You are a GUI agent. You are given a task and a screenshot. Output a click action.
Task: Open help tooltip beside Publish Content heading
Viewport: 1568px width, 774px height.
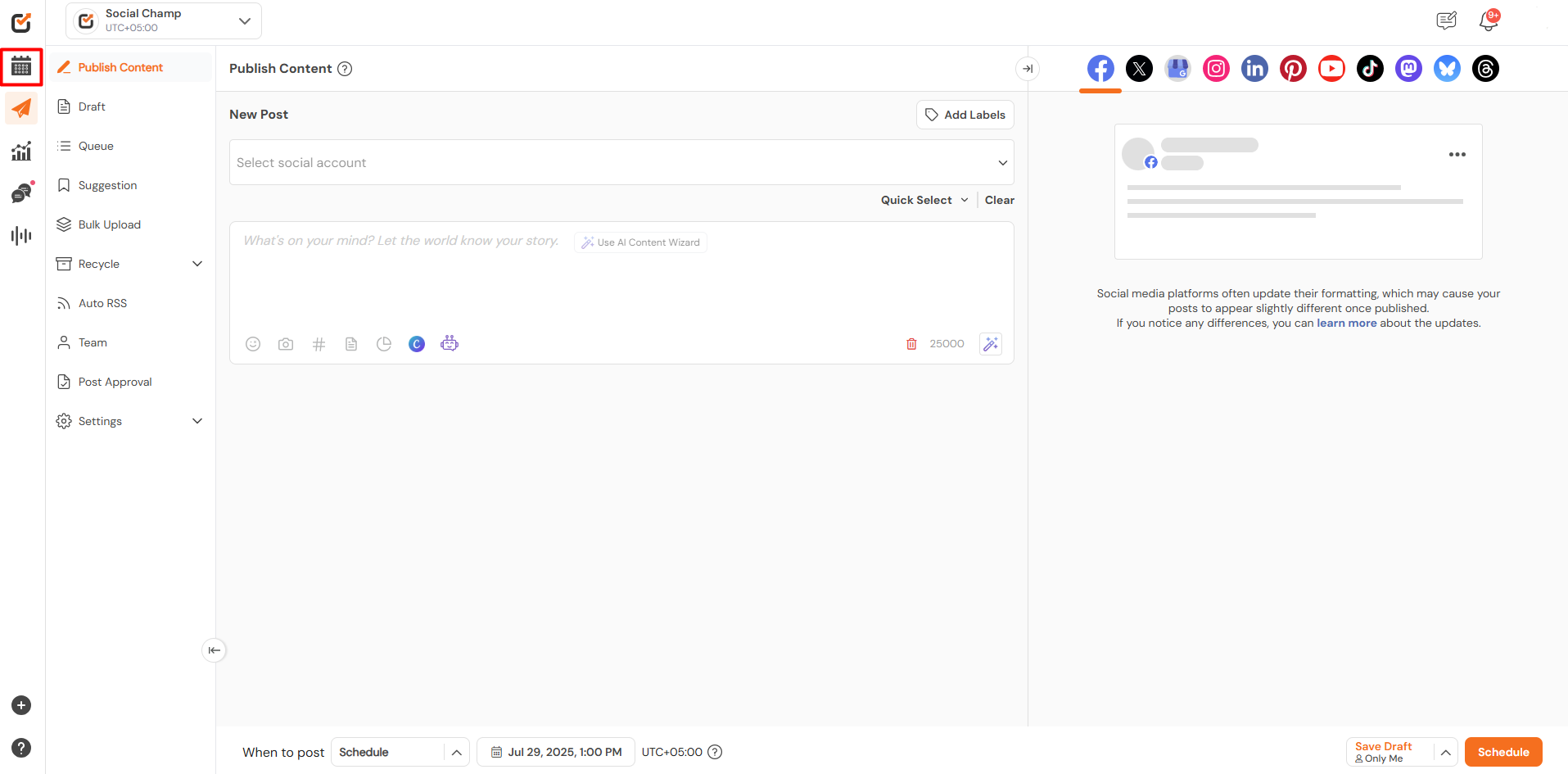[345, 69]
